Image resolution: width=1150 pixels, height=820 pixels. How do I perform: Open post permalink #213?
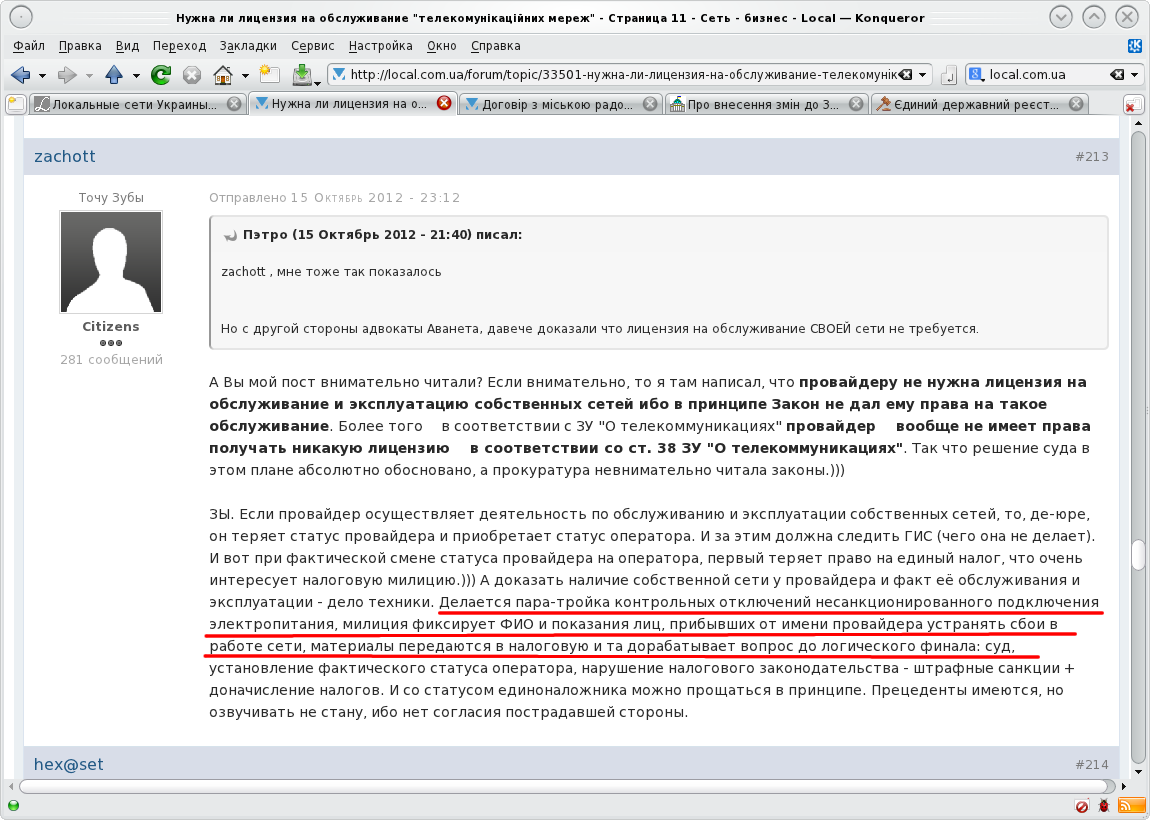[1091, 156]
